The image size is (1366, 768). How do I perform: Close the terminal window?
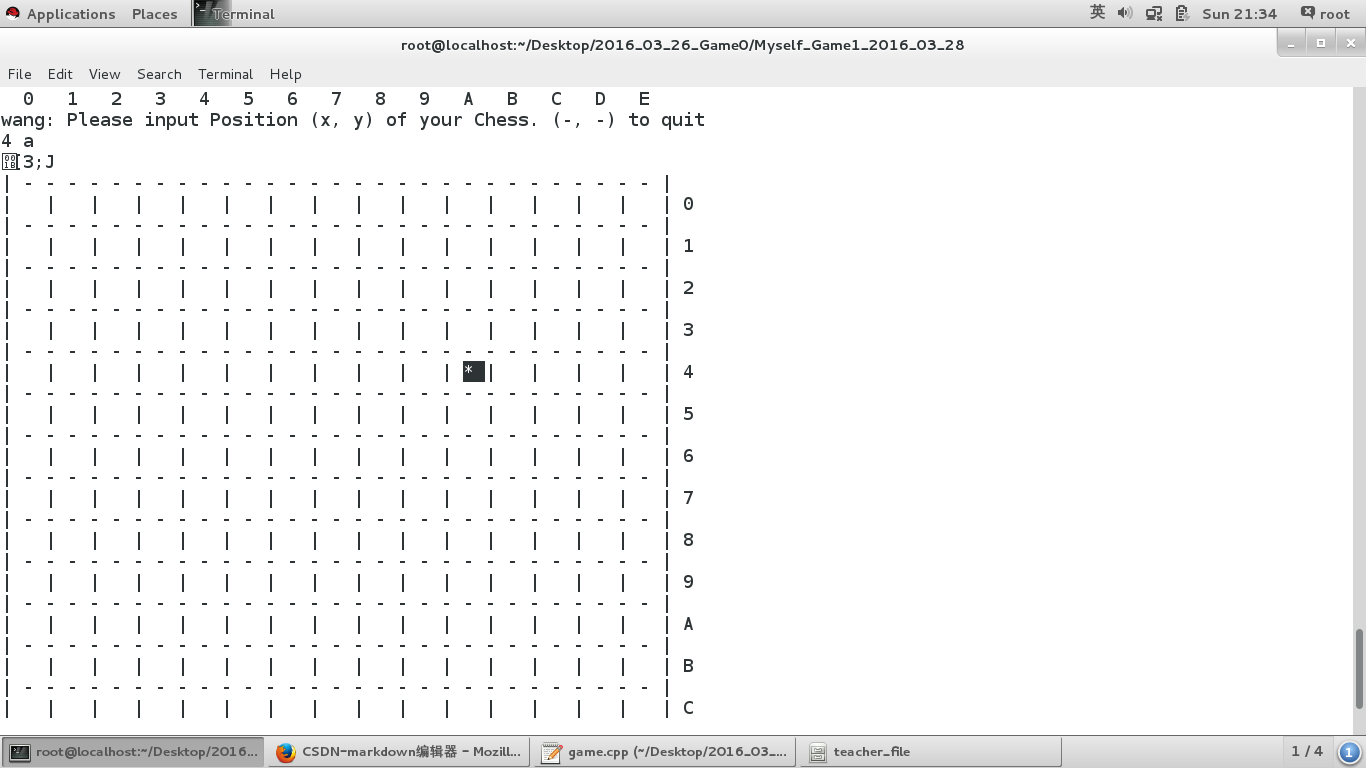point(1351,44)
